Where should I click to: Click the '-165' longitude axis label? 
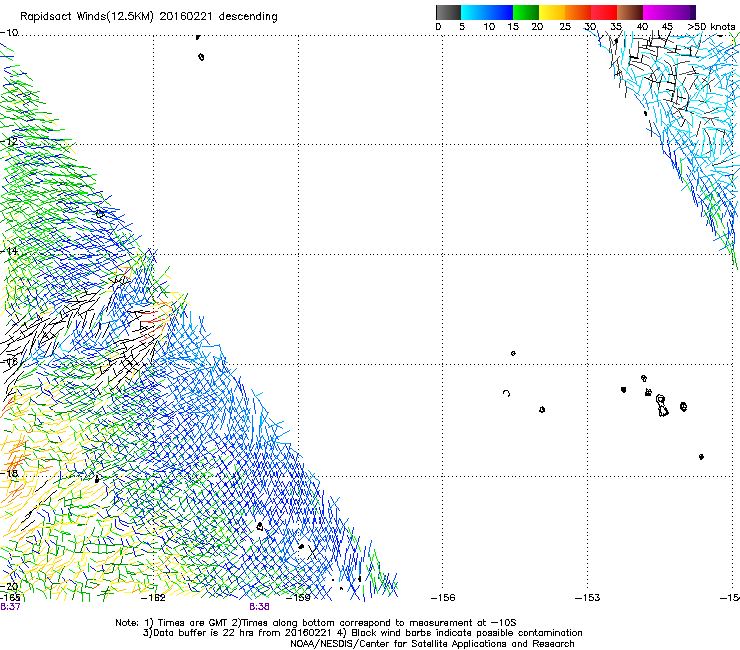pos(10,597)
